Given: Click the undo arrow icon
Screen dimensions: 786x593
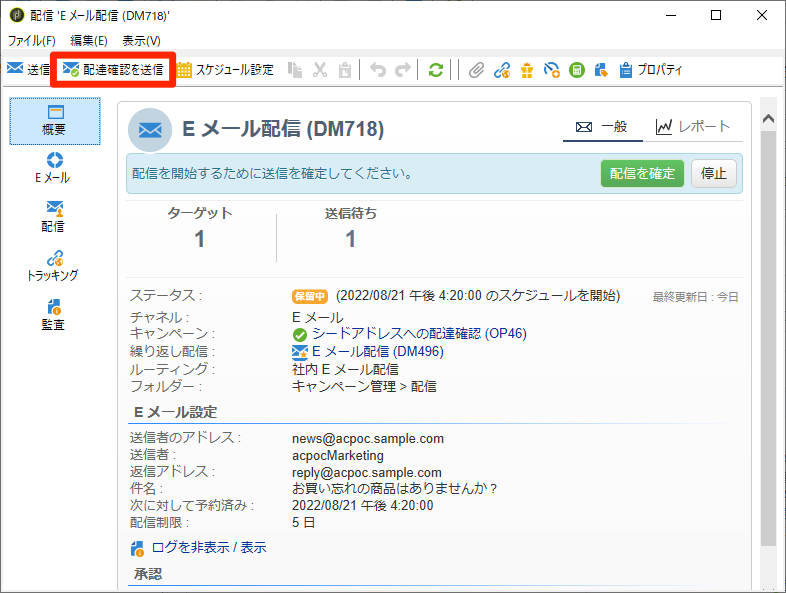Looking at the screenshot, I should tap(378, 70).
